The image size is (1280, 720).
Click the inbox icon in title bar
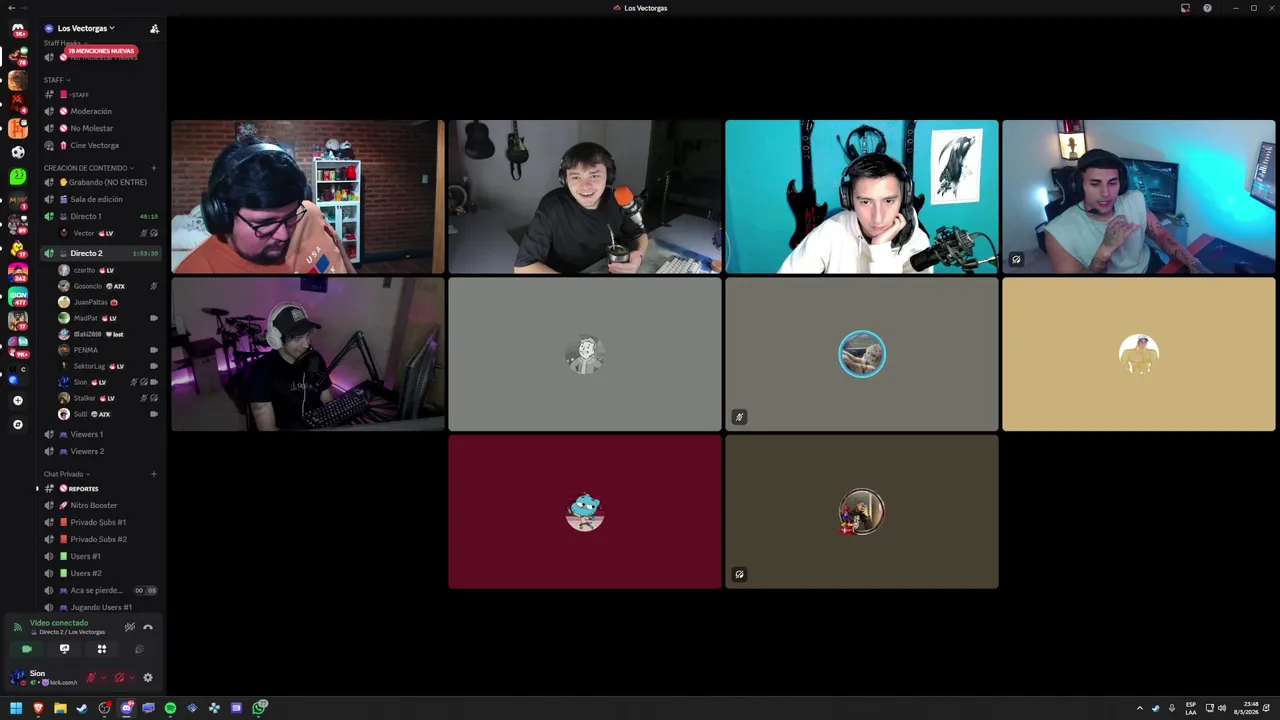click(x=1185, y=8)
